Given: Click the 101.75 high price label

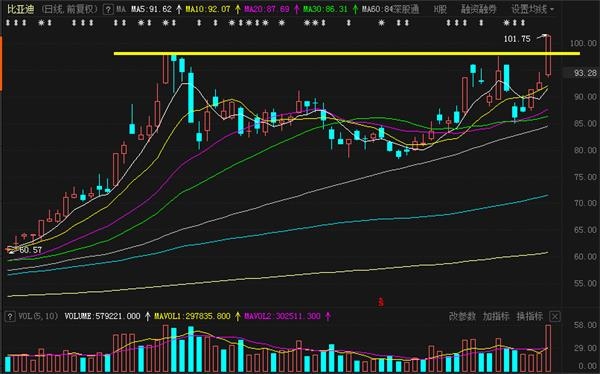Looking at the screenshot, I should (x=517, y=39).
